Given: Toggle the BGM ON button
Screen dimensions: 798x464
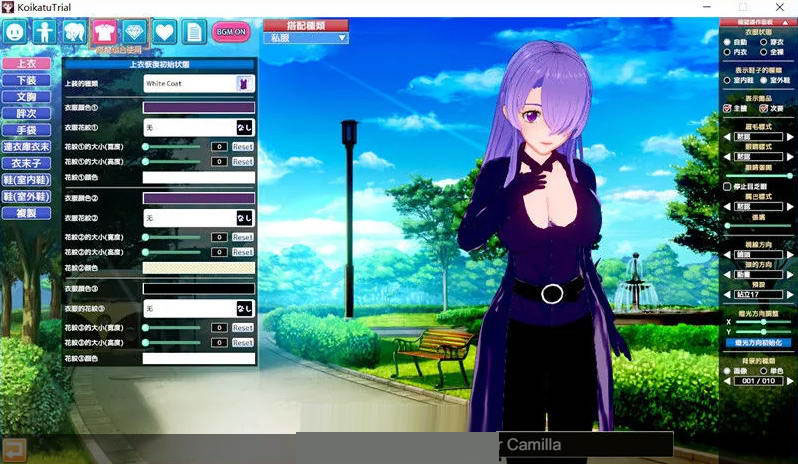Looking at the screenshot, I should click(x=231, y=32).
